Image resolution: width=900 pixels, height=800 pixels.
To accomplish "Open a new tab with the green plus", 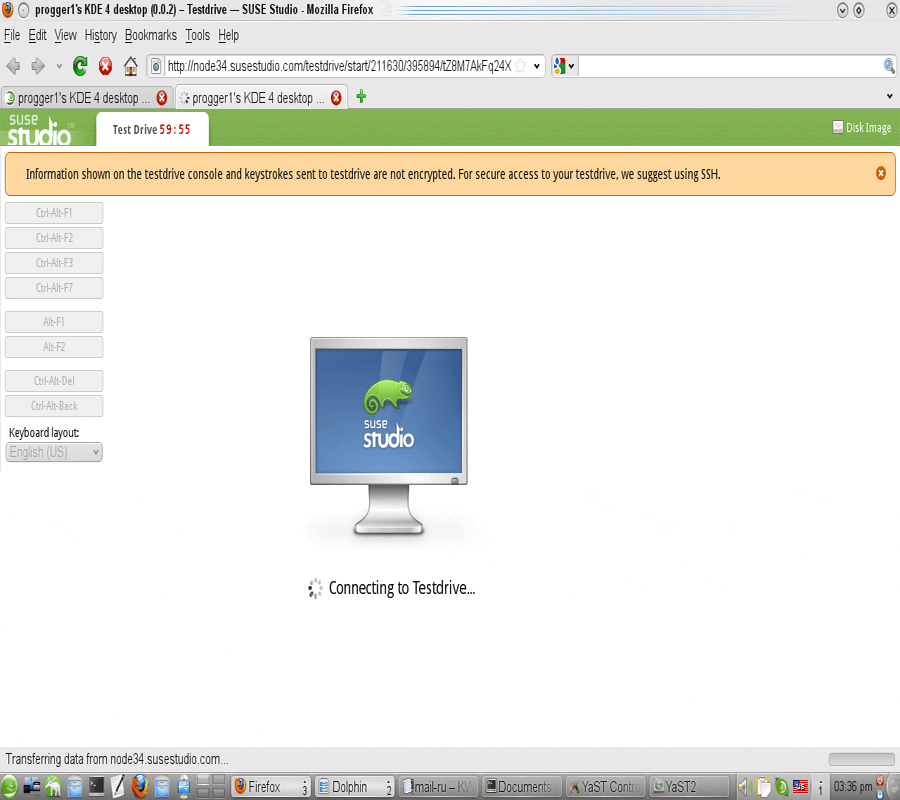I will click(361, 96).
